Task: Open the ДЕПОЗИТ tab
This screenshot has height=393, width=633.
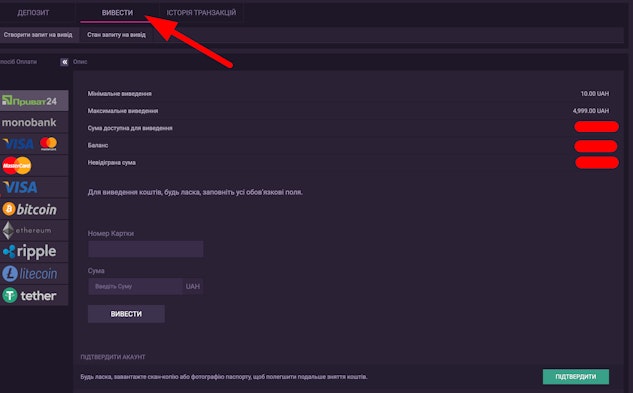Action: coord(34,13)
